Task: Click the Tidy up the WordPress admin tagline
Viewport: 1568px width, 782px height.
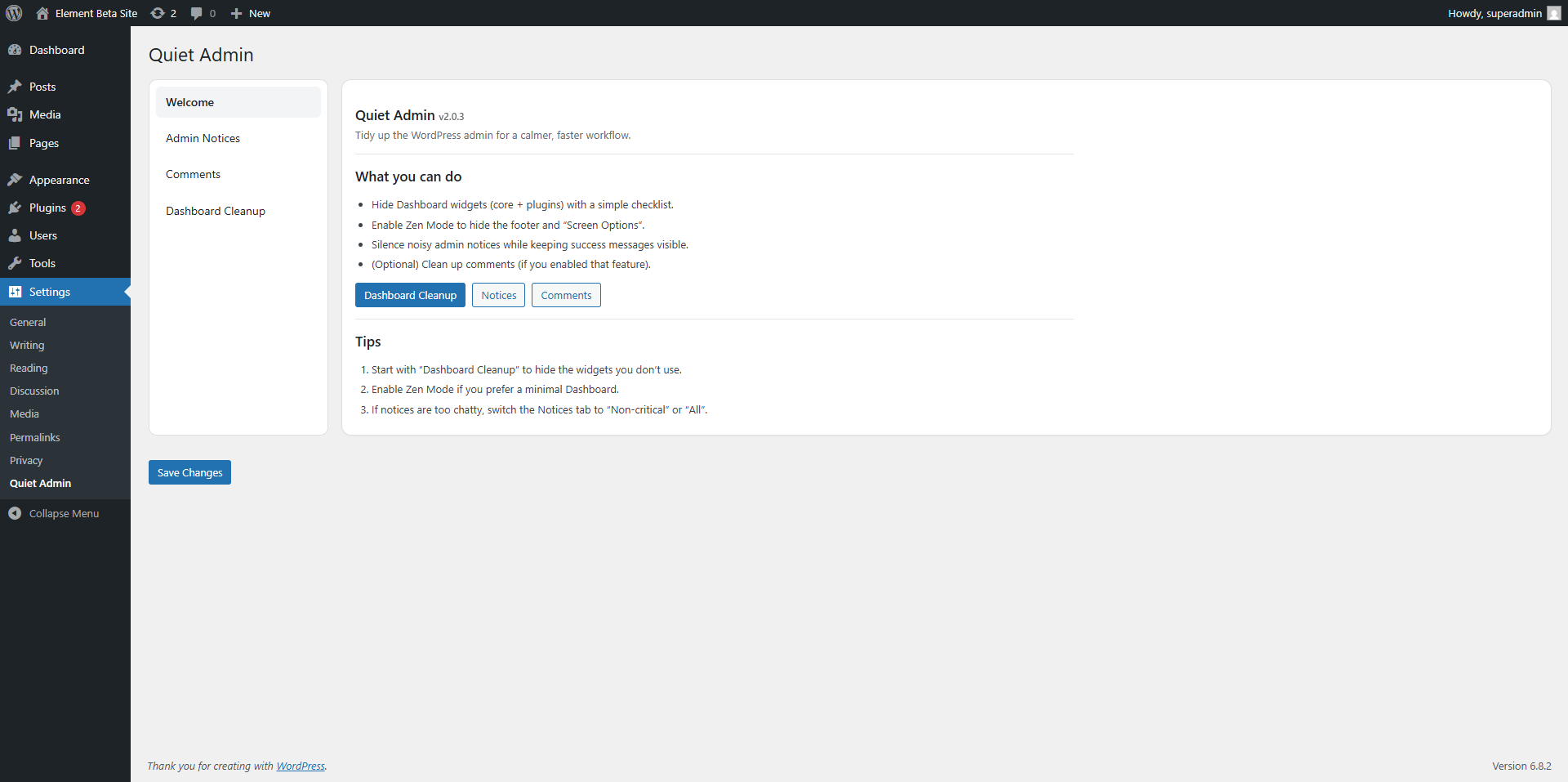Action: pos(492,135)
